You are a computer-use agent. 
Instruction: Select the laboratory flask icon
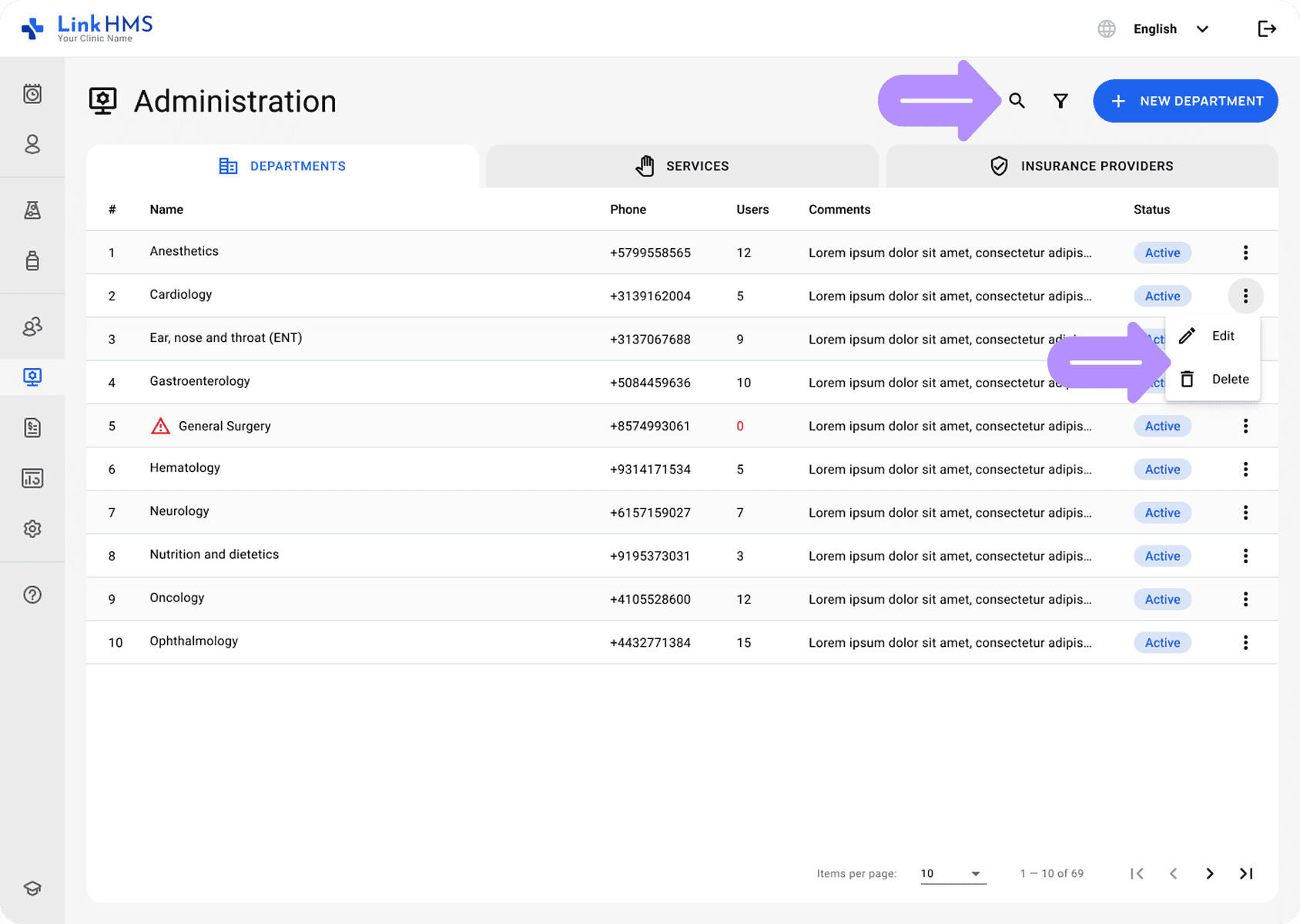[x=32, y=209]
